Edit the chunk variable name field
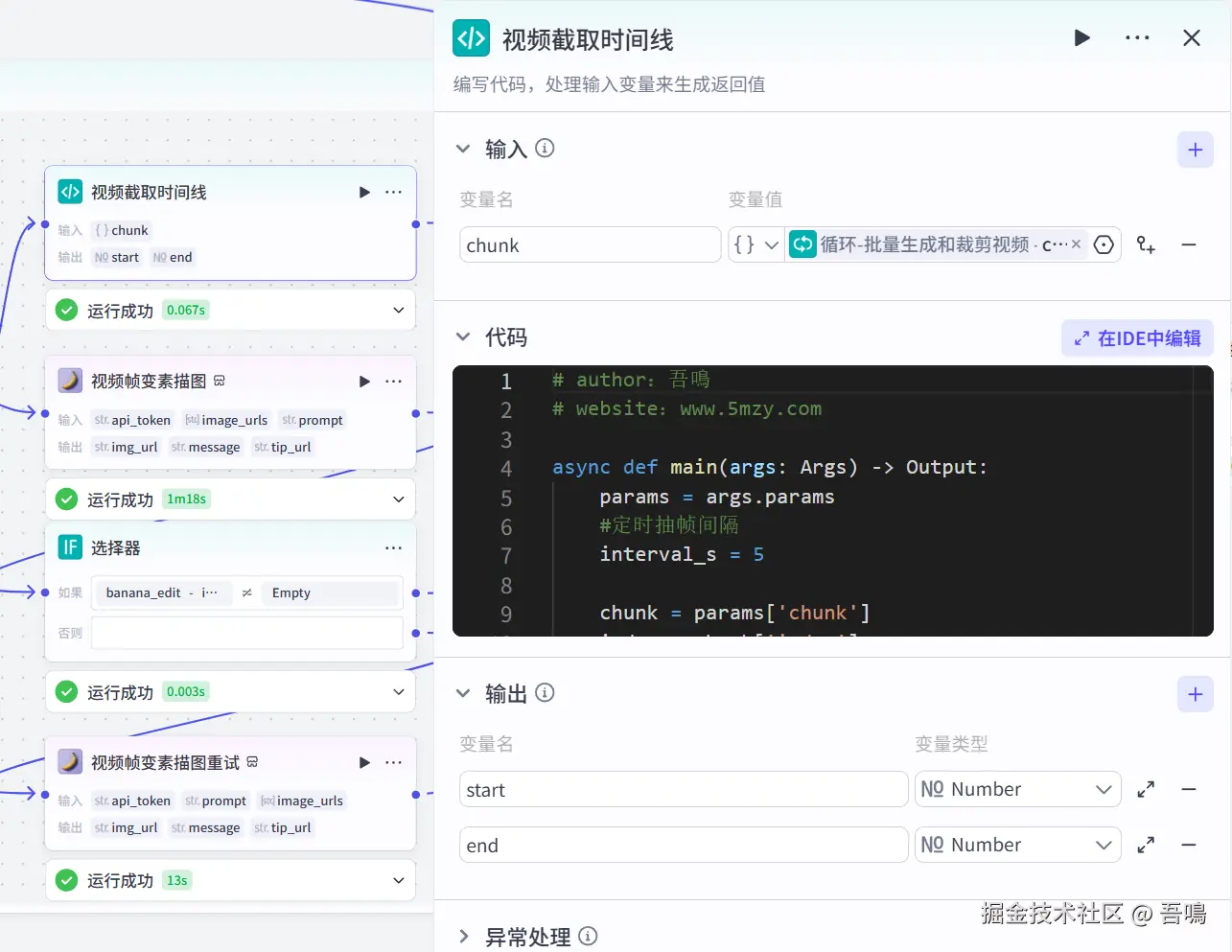 pyautogui.click(x=590, y=244)
